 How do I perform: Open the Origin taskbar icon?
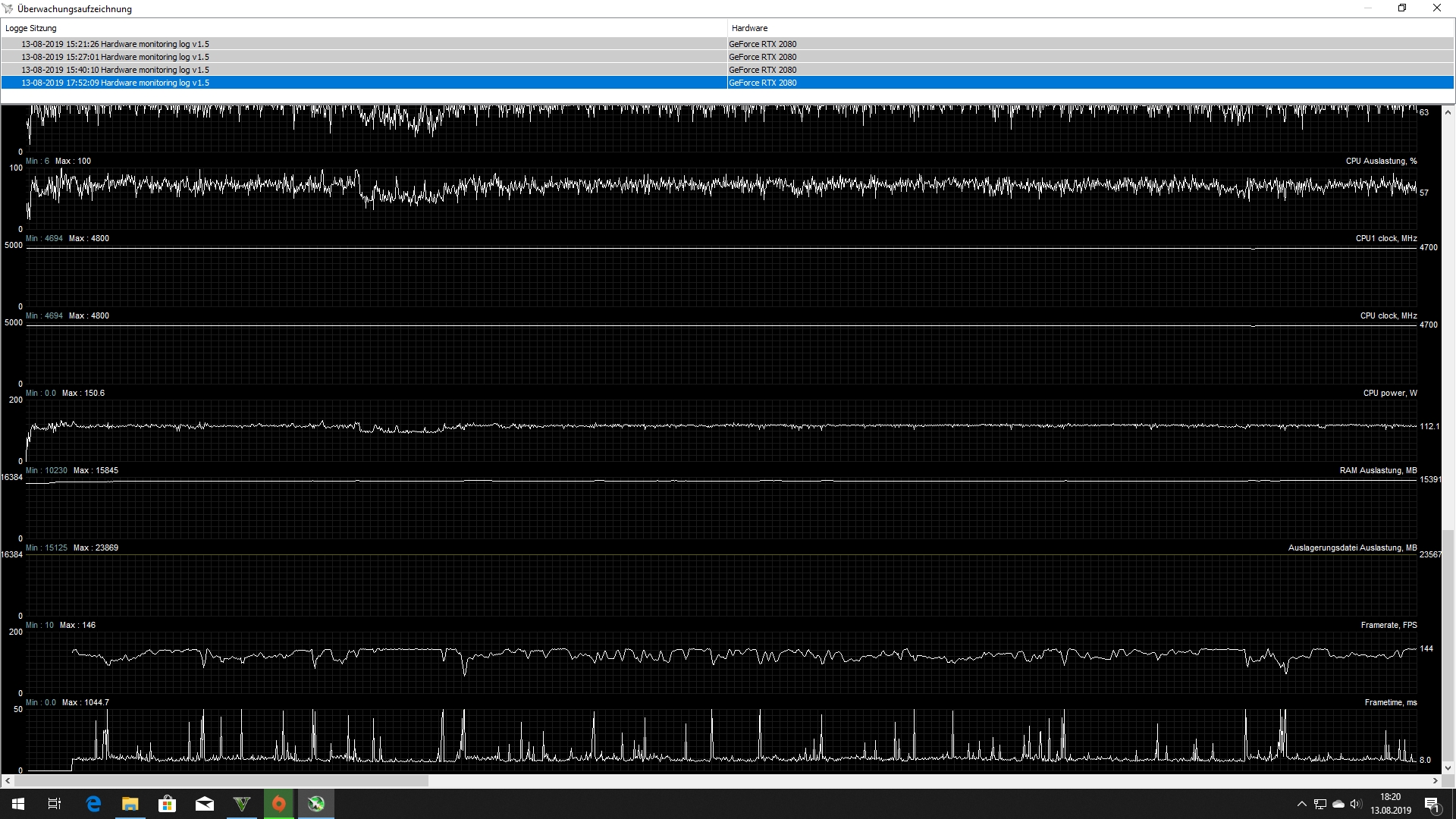[x=279, y=804]
